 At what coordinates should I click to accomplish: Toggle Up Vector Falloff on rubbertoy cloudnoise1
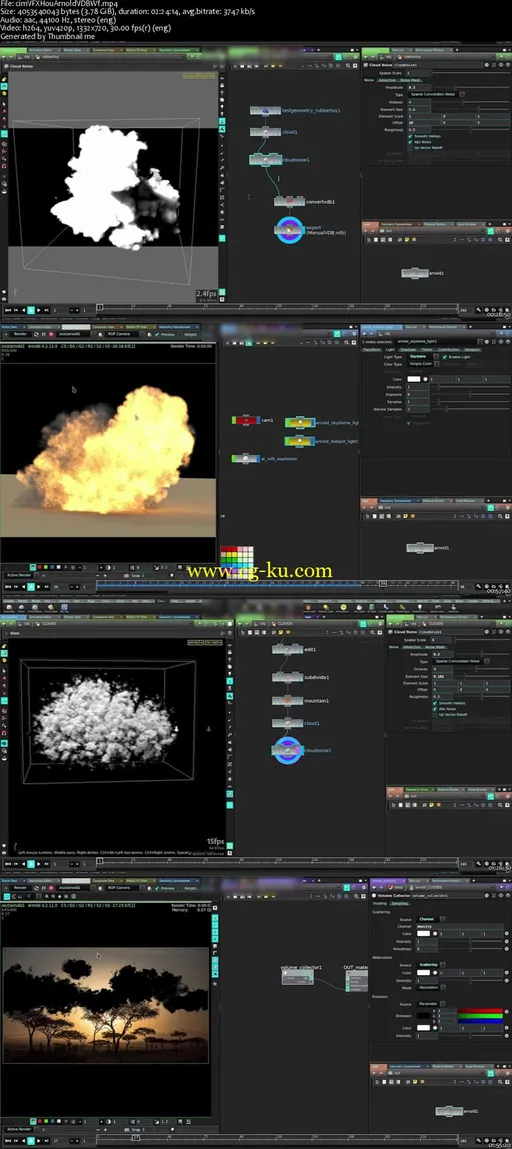pos(410,147)
